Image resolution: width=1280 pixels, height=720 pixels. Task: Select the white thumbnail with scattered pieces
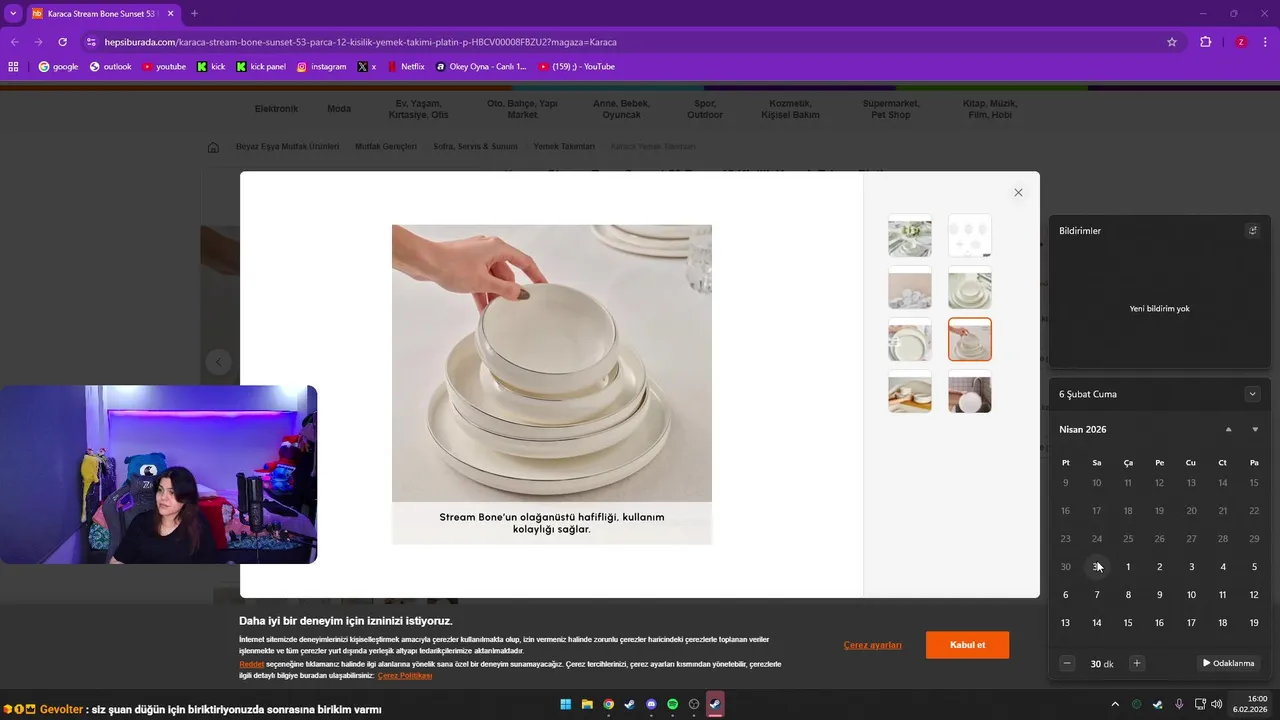coord(970,236)
